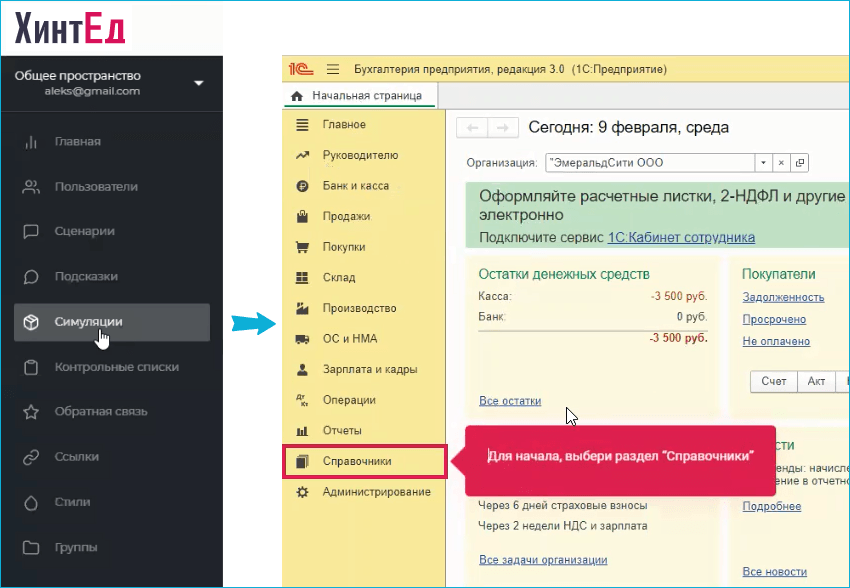Screen dimensions: 850x588
Task: Clear the organization field with the × button
Action: click(x=780, y=162)
